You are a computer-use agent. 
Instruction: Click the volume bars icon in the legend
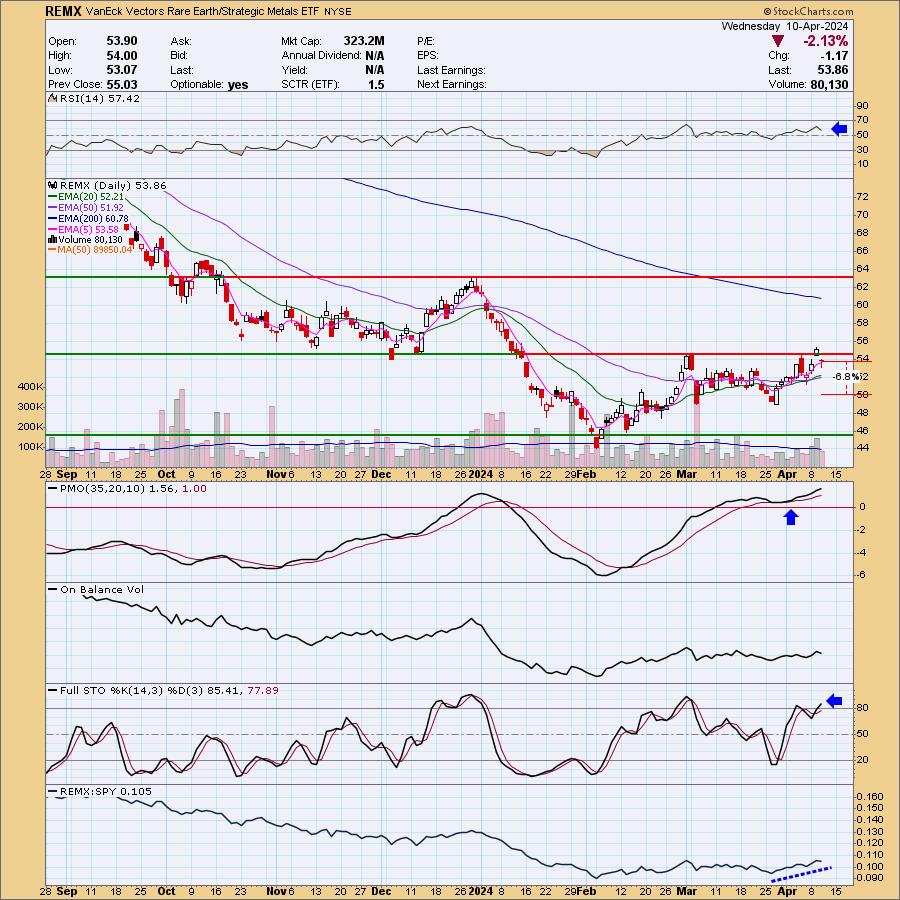click(52, 239)
